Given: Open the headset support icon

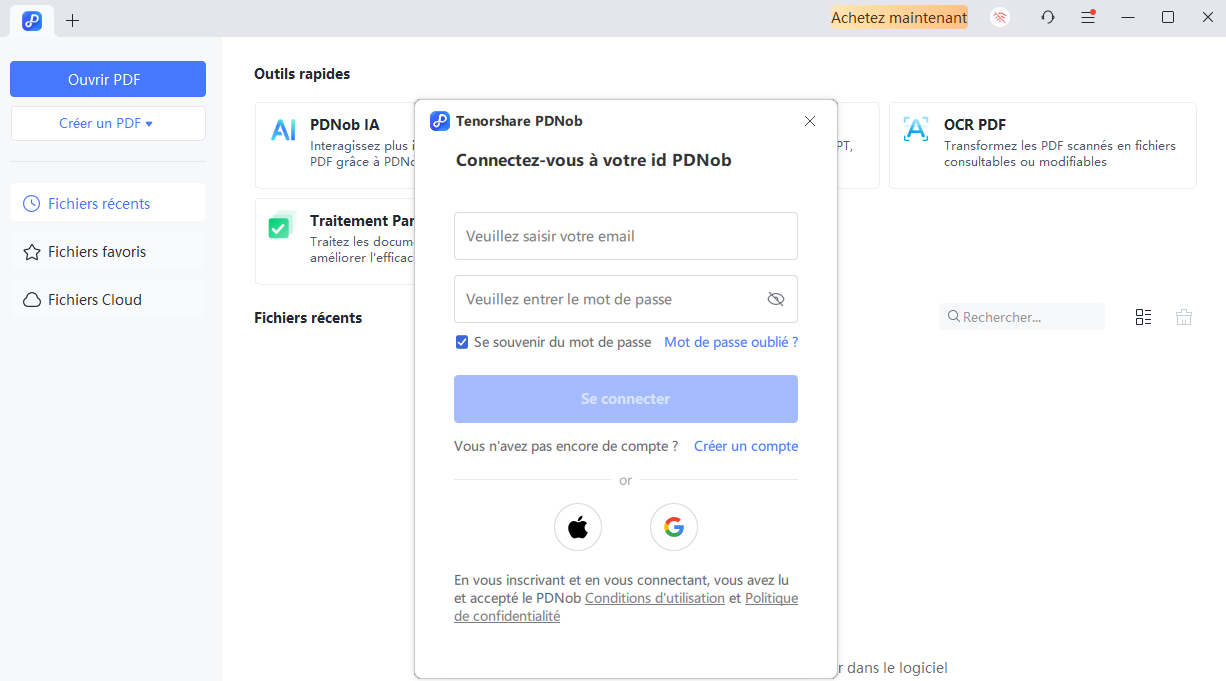Looking at the screenshot, I should pos(1047,17).
